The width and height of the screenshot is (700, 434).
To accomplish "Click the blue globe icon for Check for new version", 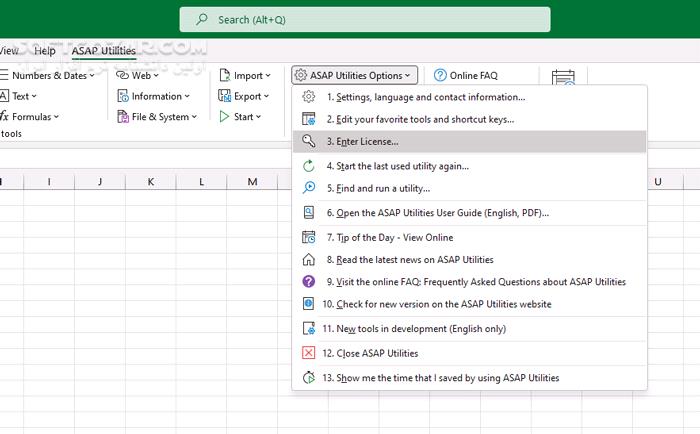I will click(x=308, y=304).
